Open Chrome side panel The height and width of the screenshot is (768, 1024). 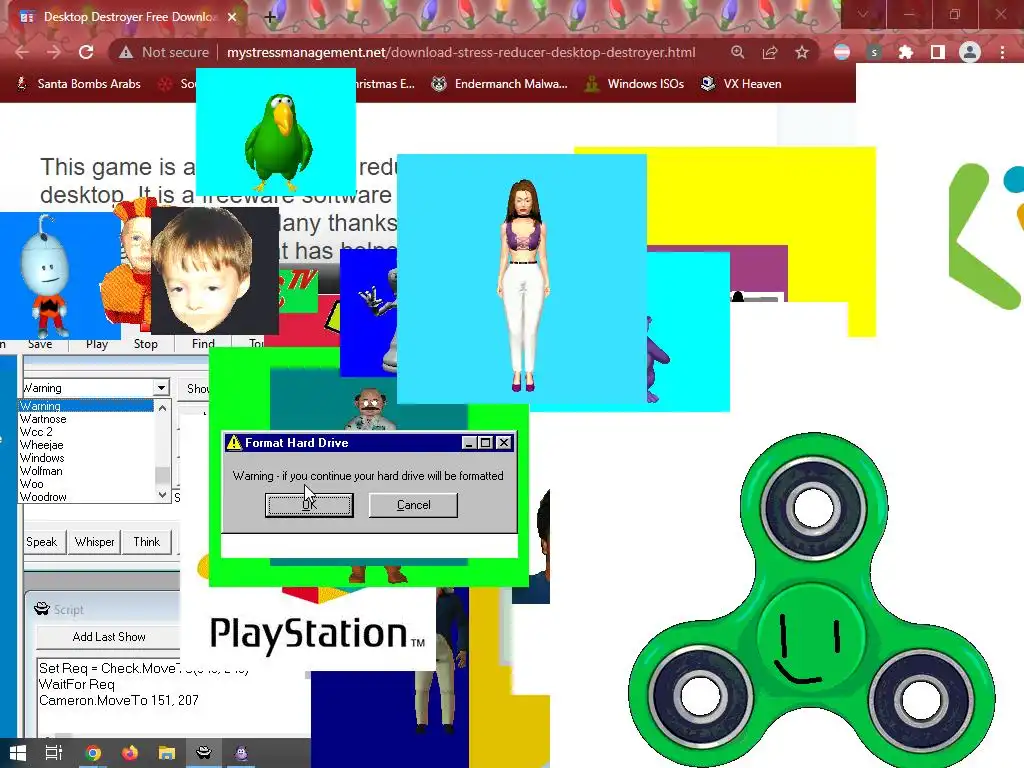click(x=938, y=52)
